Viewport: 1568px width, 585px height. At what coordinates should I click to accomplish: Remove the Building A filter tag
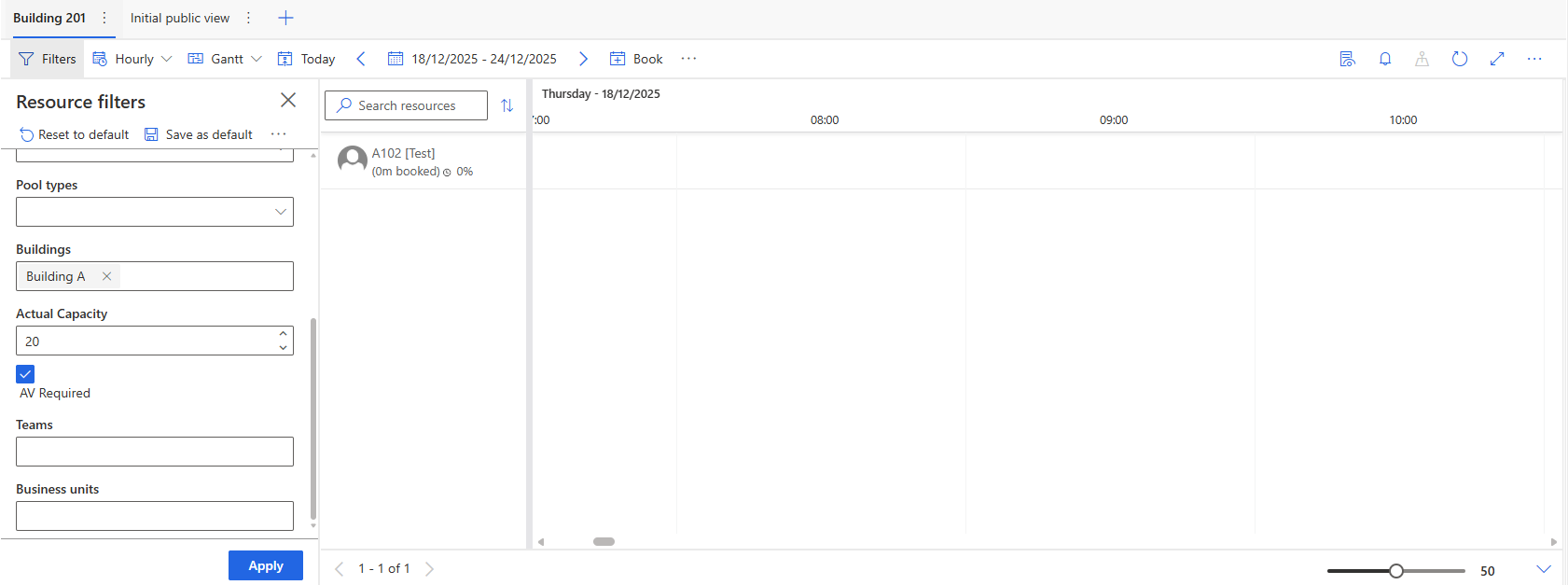[x=106, y=276]
